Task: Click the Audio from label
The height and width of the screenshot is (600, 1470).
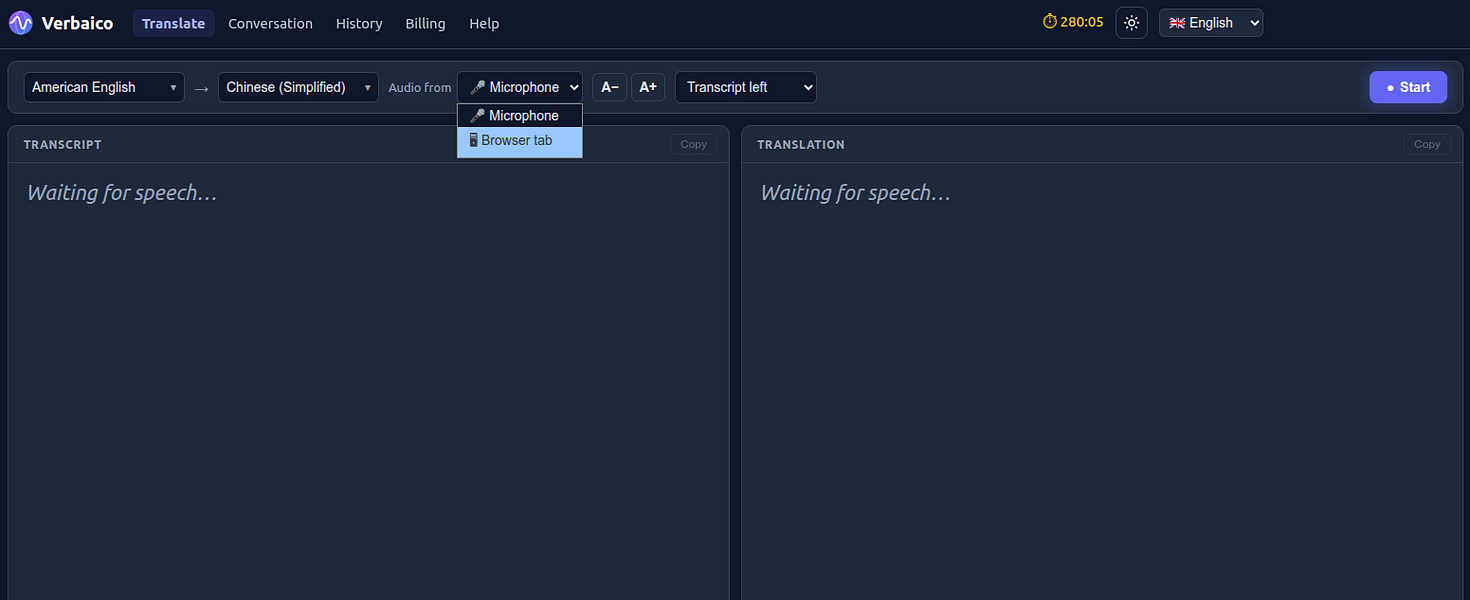Action: coord(420,88)
